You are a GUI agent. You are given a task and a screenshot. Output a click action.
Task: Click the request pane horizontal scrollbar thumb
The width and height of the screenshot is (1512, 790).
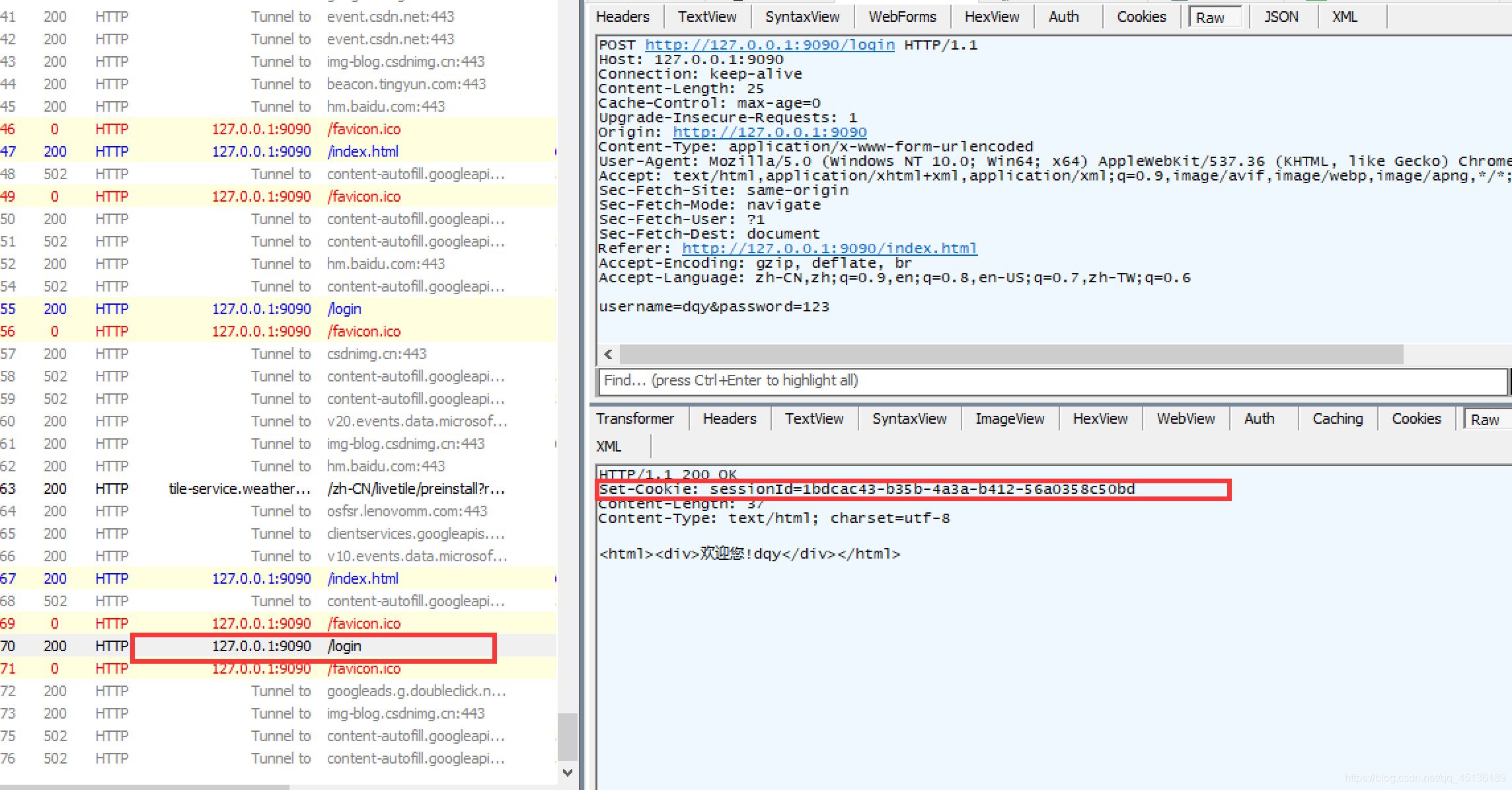pyautogui.click(x=1011, y=354)
